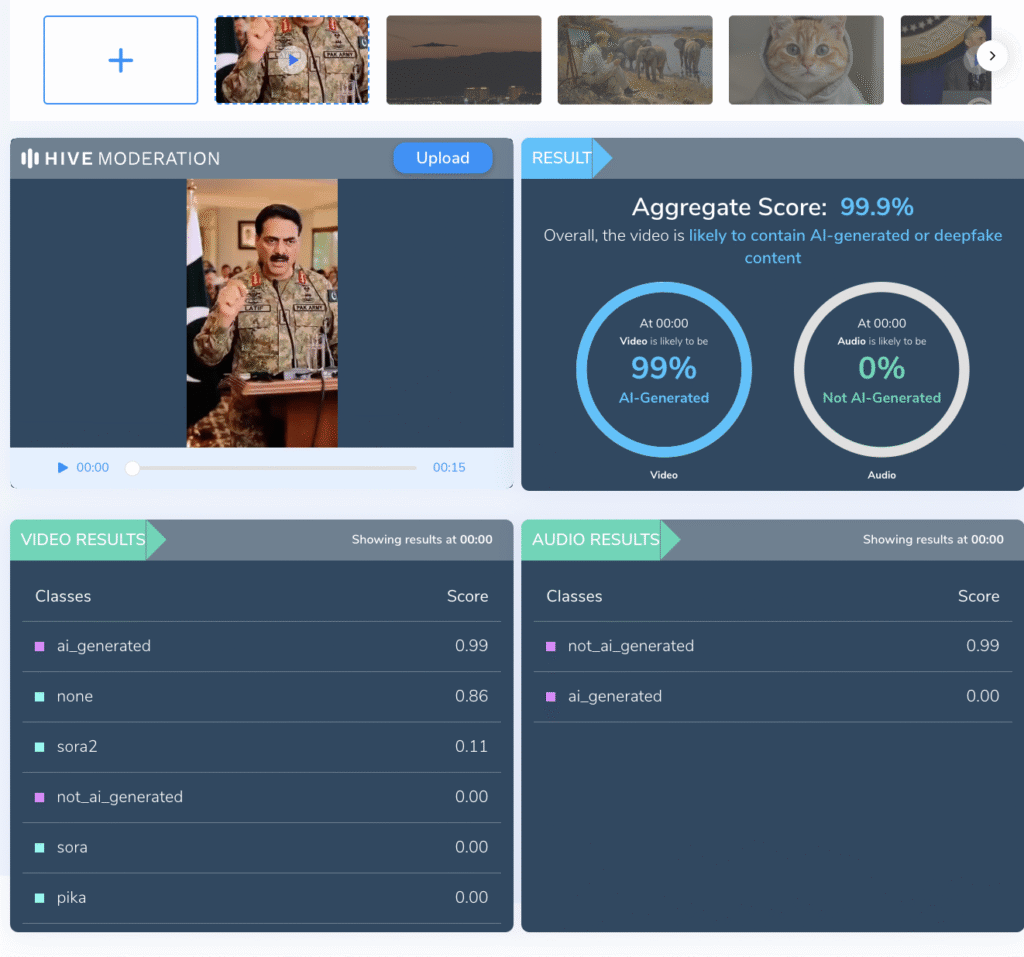
Task: Select the not_ai_generated audio class row
Action: [772, 646]
